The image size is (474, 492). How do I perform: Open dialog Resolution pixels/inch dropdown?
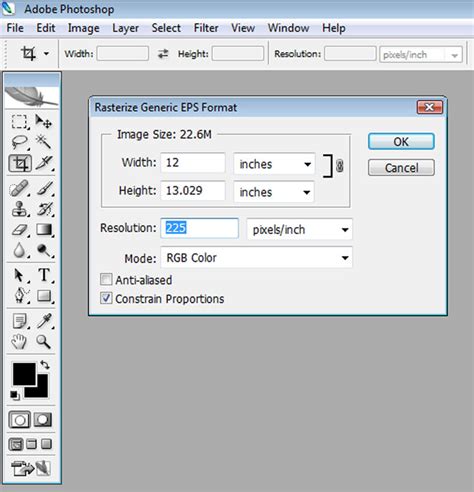tap(299, 229)
